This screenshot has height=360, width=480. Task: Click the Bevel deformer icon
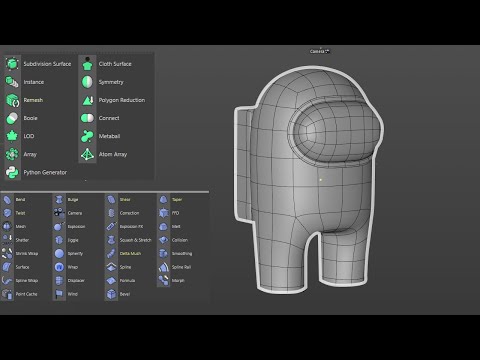tap(111, 294)
